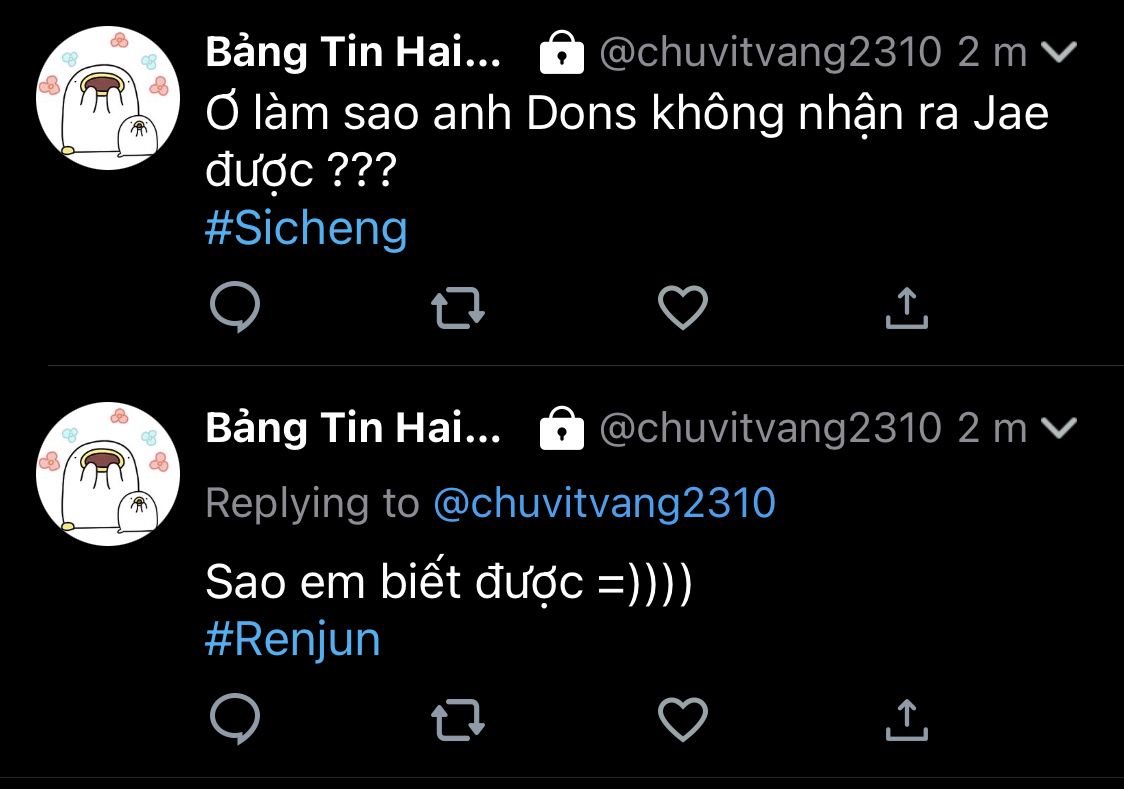Screen dimensions: 1124x789
Task: Open the @chuvitvang2310 mention in Replying to
Action: (x=604, y=503)
